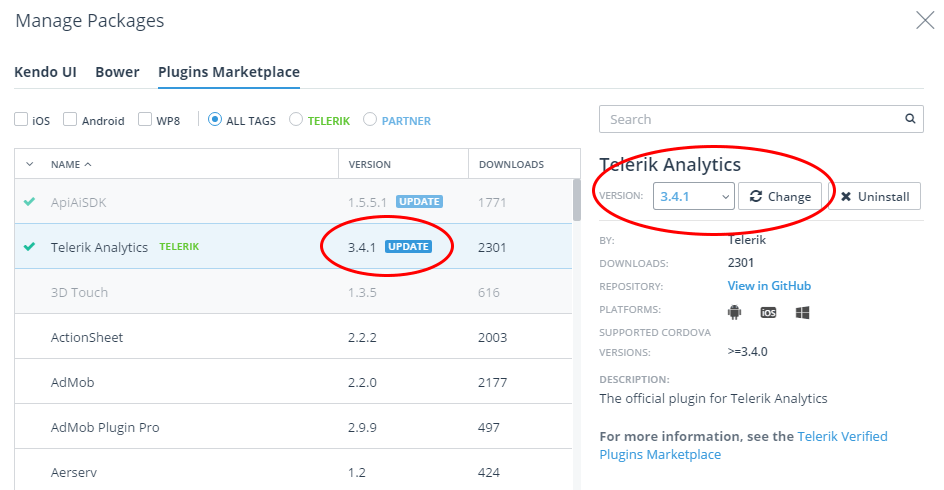The width and height of the screenshot is (944, 490).
Task: Sort by the DOWNLOADS column header
Action: pos(511,164)
